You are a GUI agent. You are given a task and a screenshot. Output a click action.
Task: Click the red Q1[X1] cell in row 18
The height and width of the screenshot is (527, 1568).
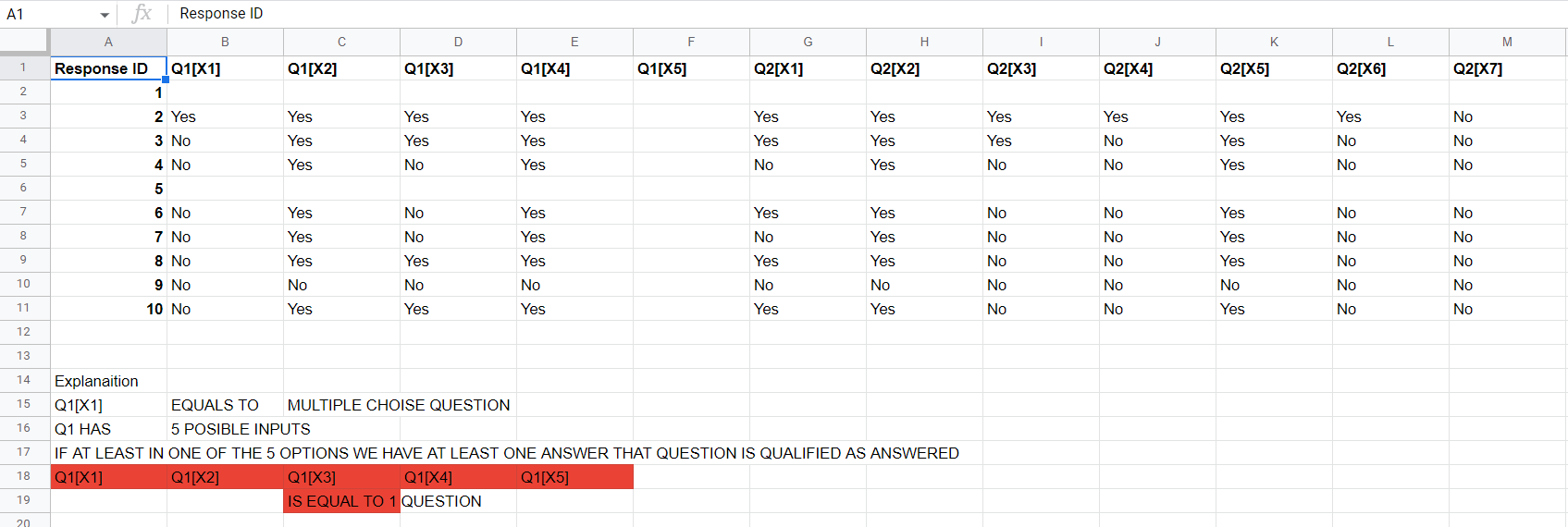108,477
